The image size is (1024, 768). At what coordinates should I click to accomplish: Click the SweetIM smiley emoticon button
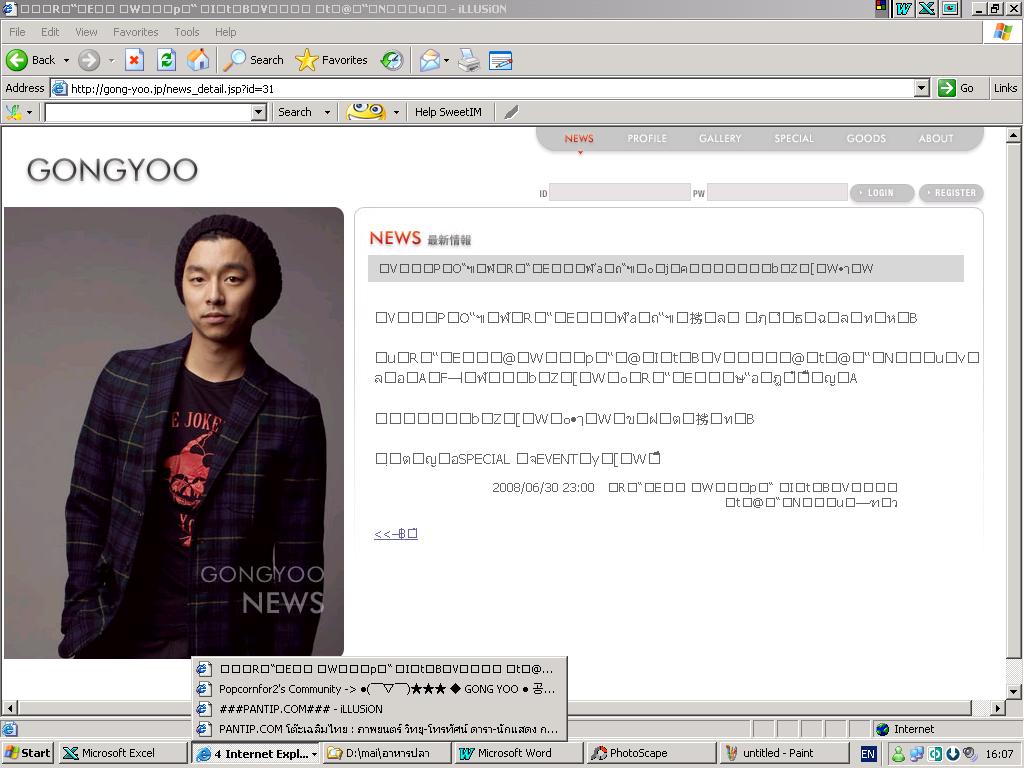pyautogui.click(x=366, y=112)
